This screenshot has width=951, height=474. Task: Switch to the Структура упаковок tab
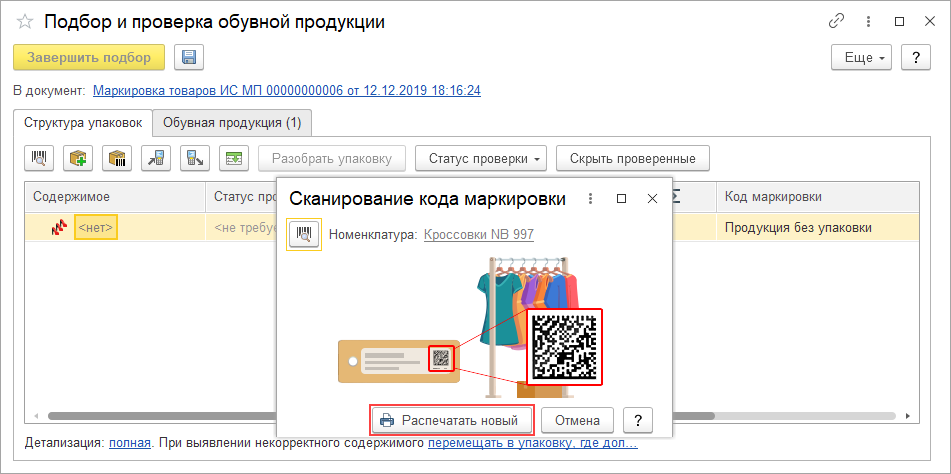(83, 123)
